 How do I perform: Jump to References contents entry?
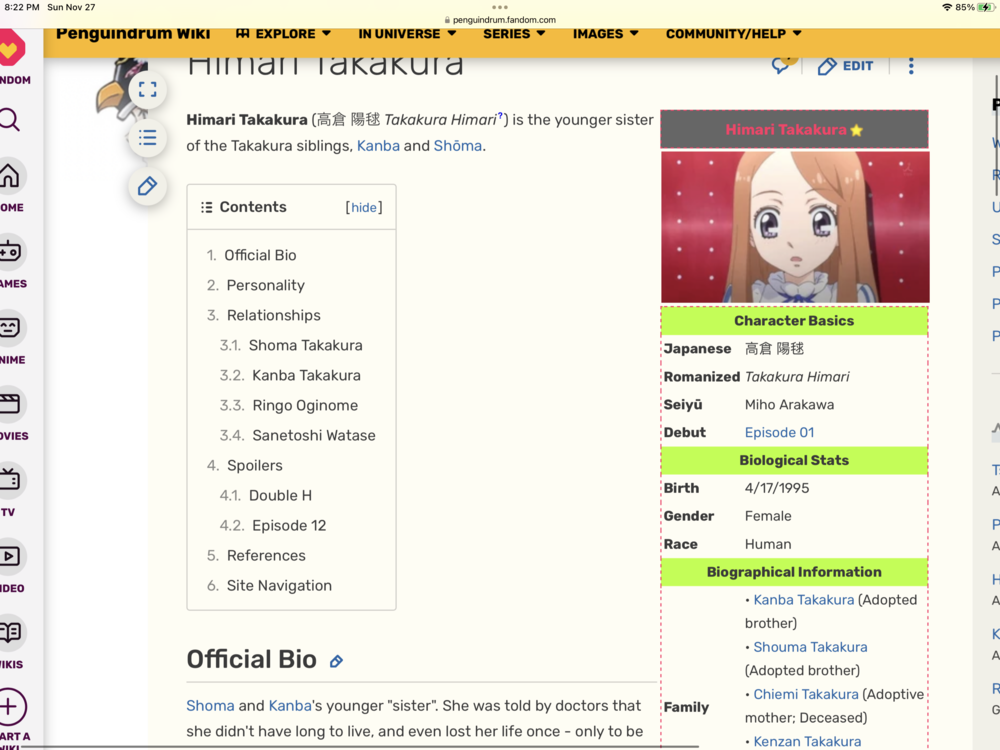click(x=266, y=555)
